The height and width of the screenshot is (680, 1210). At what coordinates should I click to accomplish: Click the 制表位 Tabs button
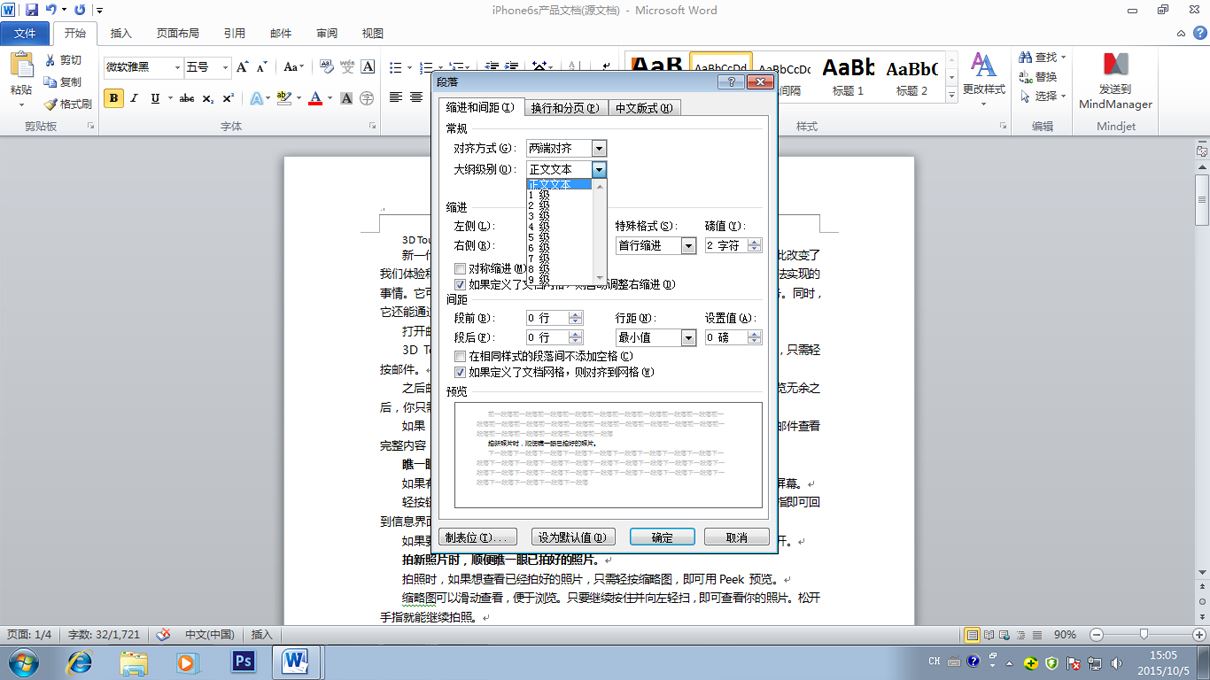478,537
